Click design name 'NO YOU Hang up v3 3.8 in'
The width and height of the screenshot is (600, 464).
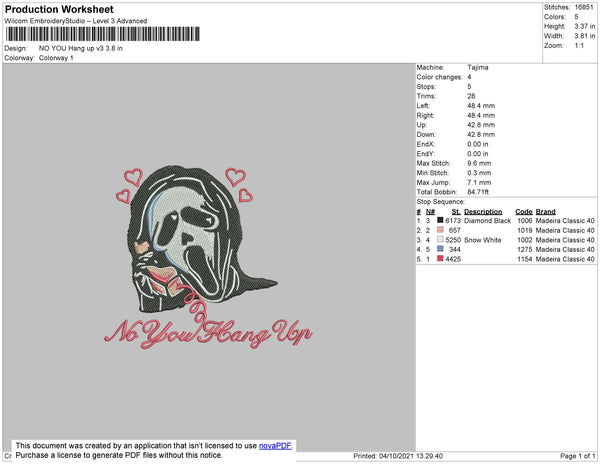[x=81, y=48]
